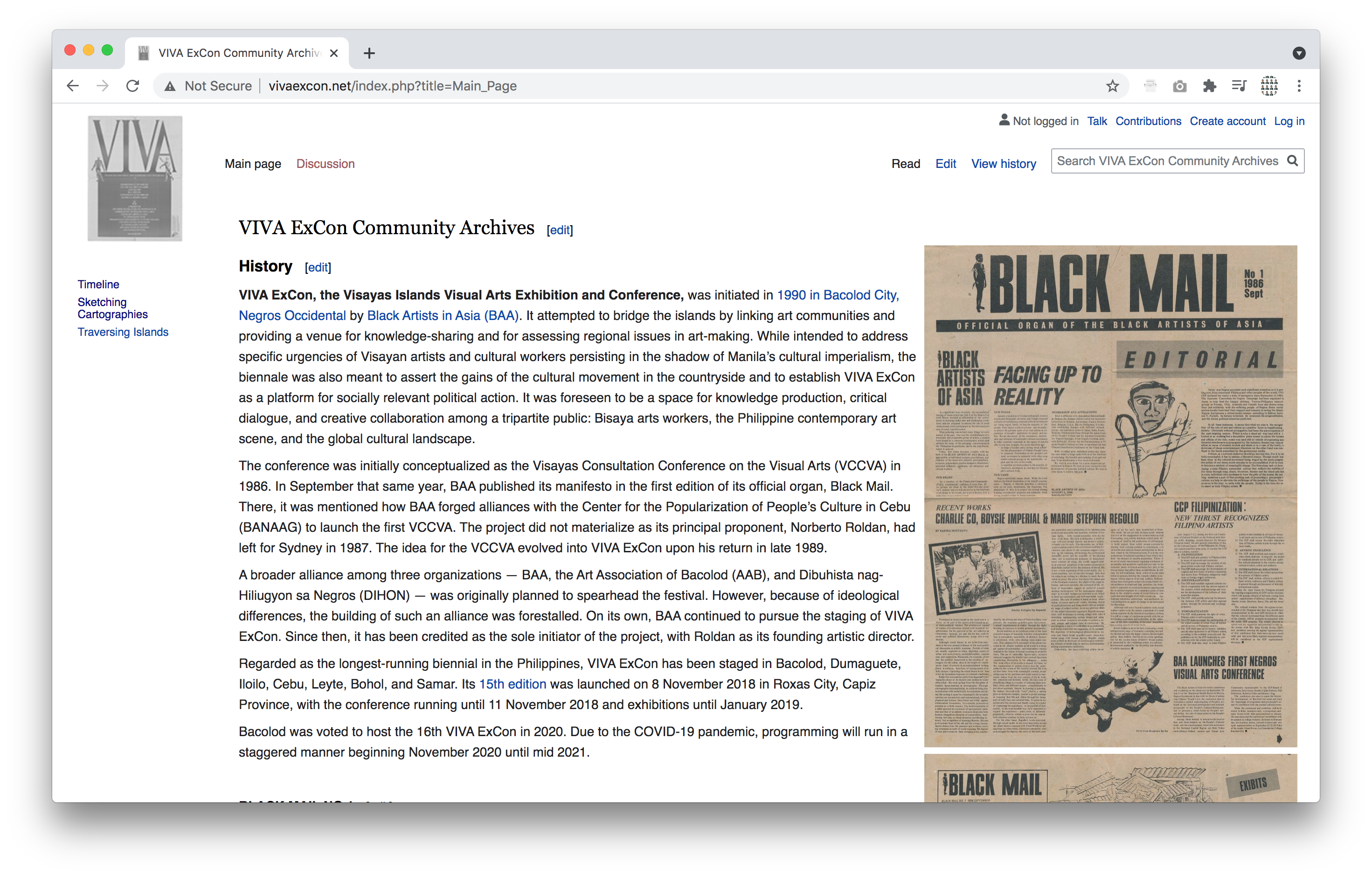Click the browser forward arrow
This screenshot has width=1372, height=877.
103,86
